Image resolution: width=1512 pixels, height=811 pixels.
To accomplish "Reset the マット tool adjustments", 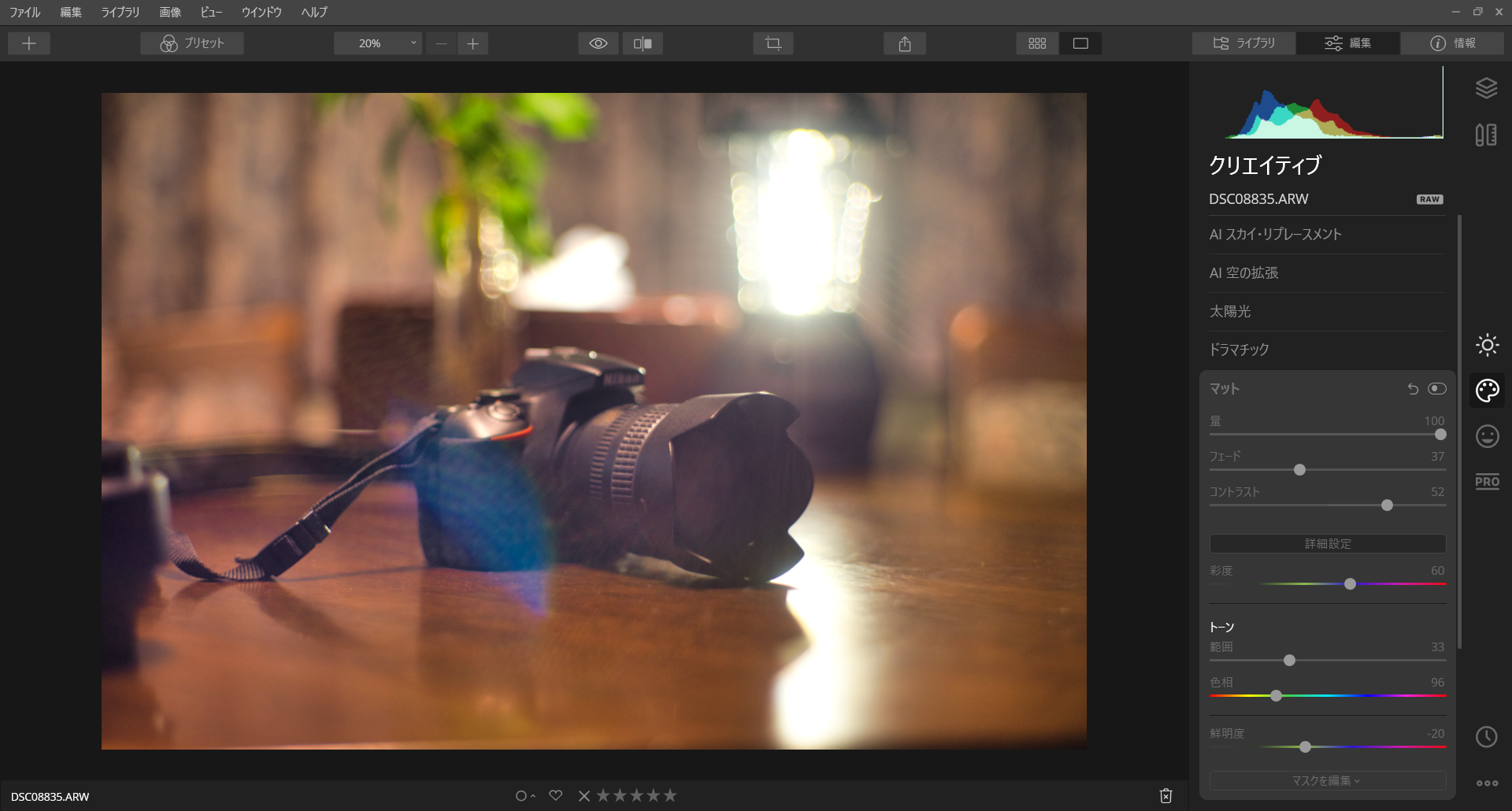I will (x=1413, y=389).
